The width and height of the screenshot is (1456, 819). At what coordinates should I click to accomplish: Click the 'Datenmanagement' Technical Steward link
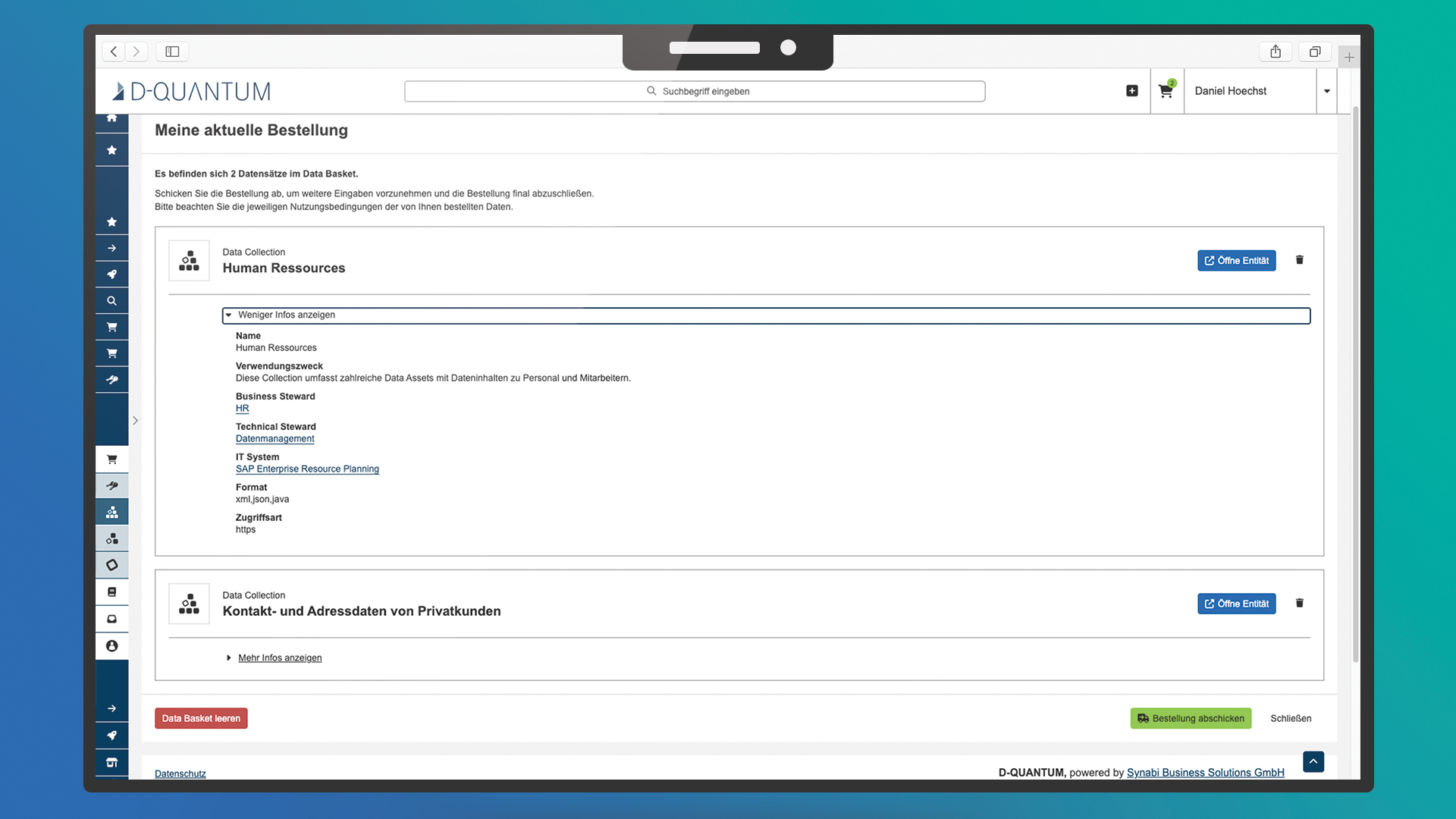click(275, 439)
